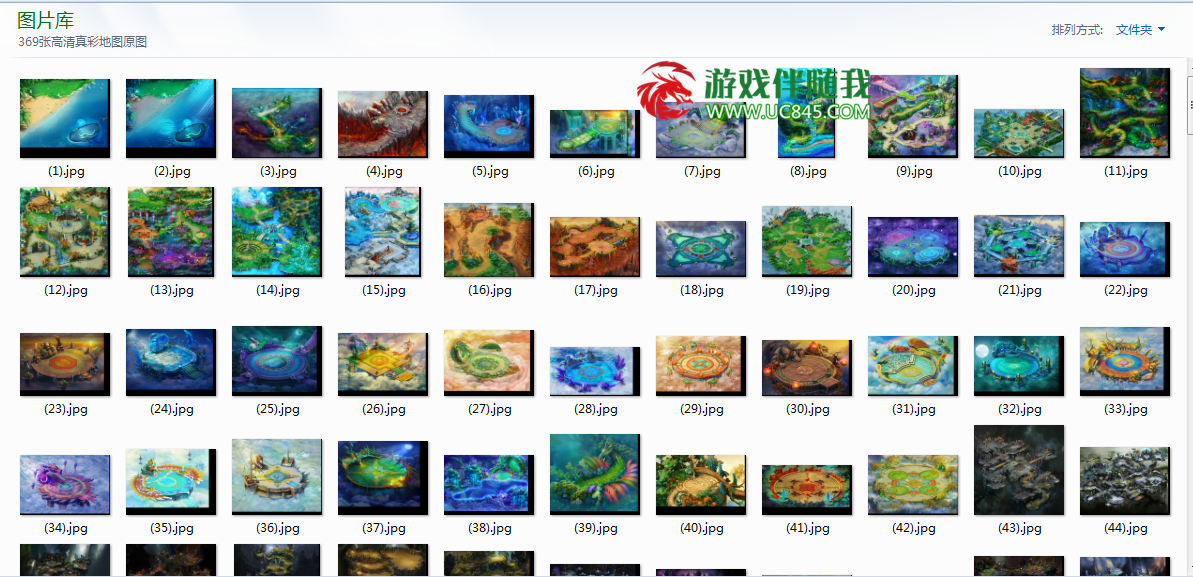Select thumbnail of (28).jpg

tap(595, 371)
